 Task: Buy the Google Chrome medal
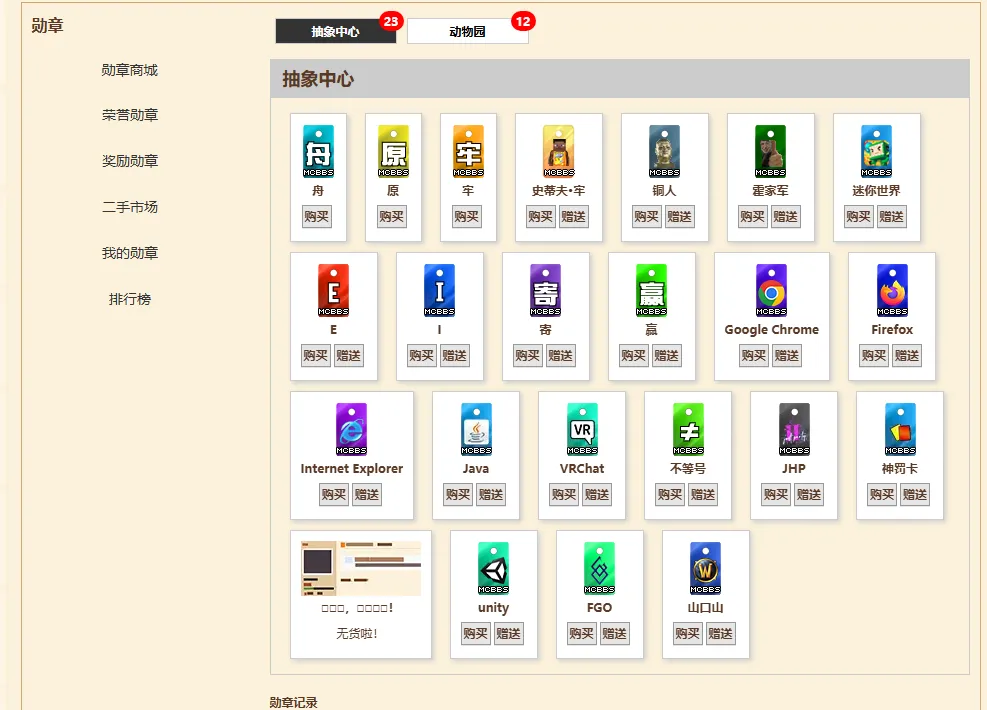click(754, 356)
